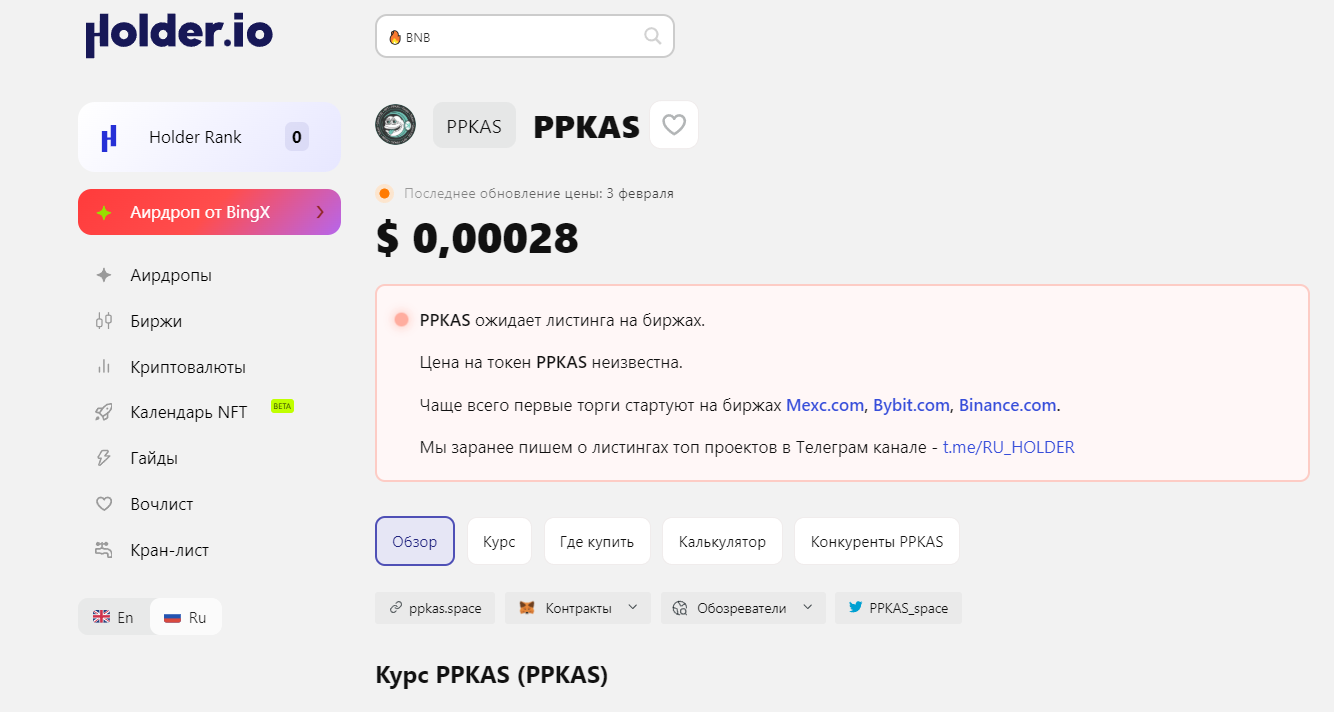Open the Mexc.com exchange link
1334x712 pixels.
tap(824, 405)
